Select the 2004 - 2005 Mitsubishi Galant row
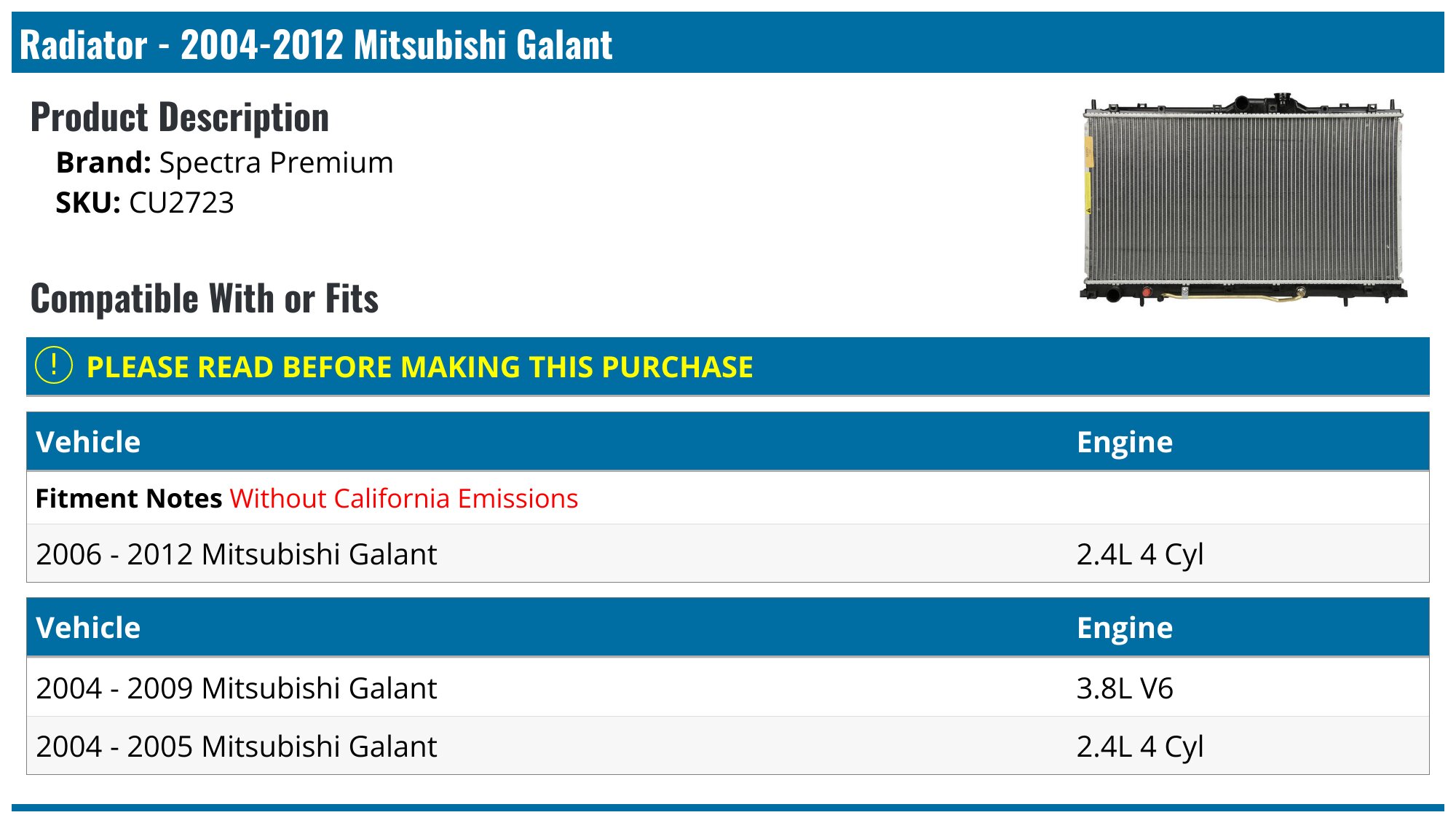 [x=728, y=746]
